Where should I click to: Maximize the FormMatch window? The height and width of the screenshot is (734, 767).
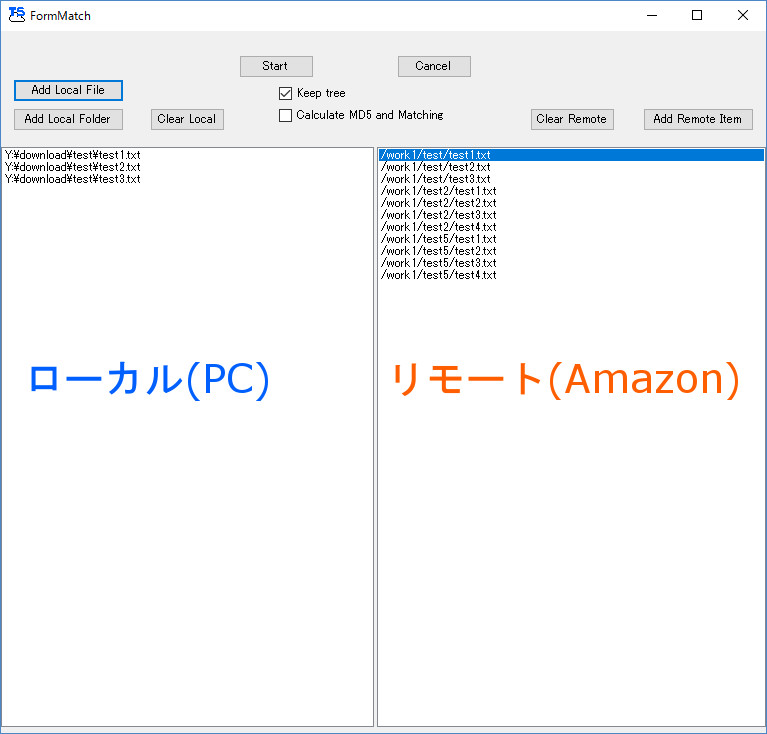(x=697, y=15)
